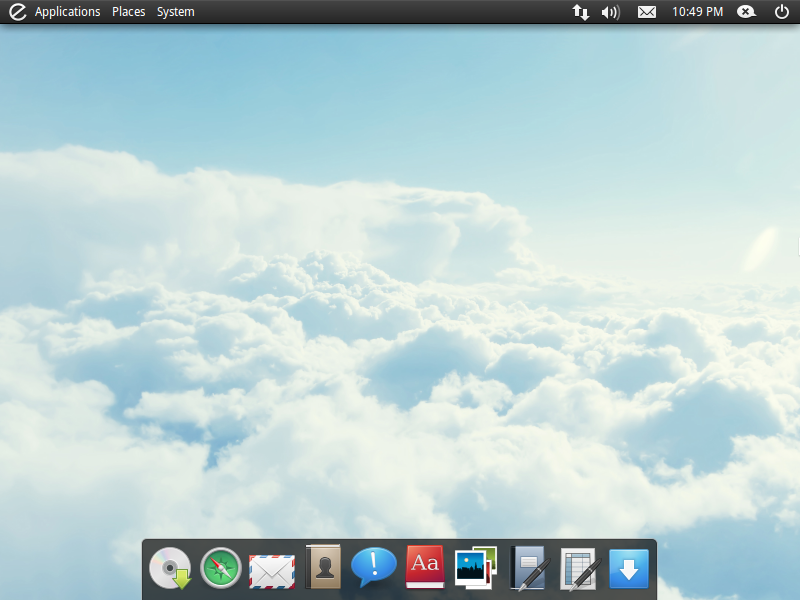
Task: Click the 10:49 PM clock
Action: pos(697,12)
